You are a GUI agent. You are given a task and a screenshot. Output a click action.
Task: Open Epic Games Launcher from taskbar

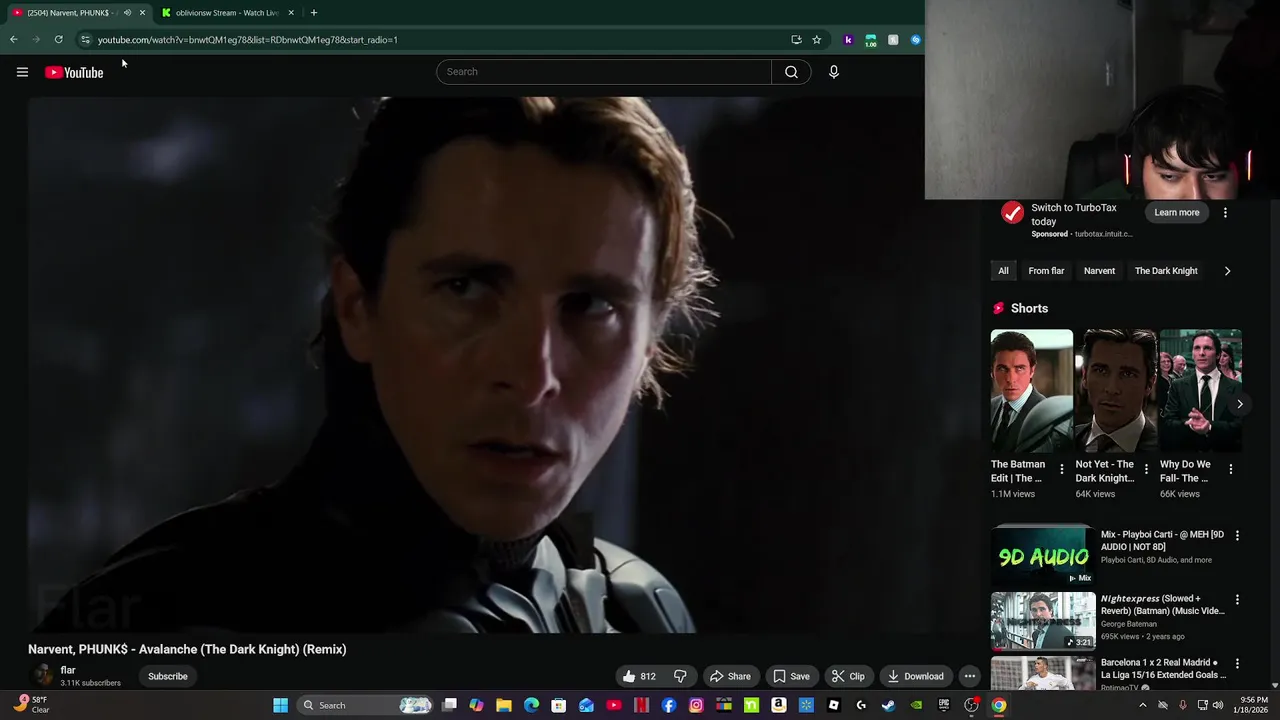point(943,705)
